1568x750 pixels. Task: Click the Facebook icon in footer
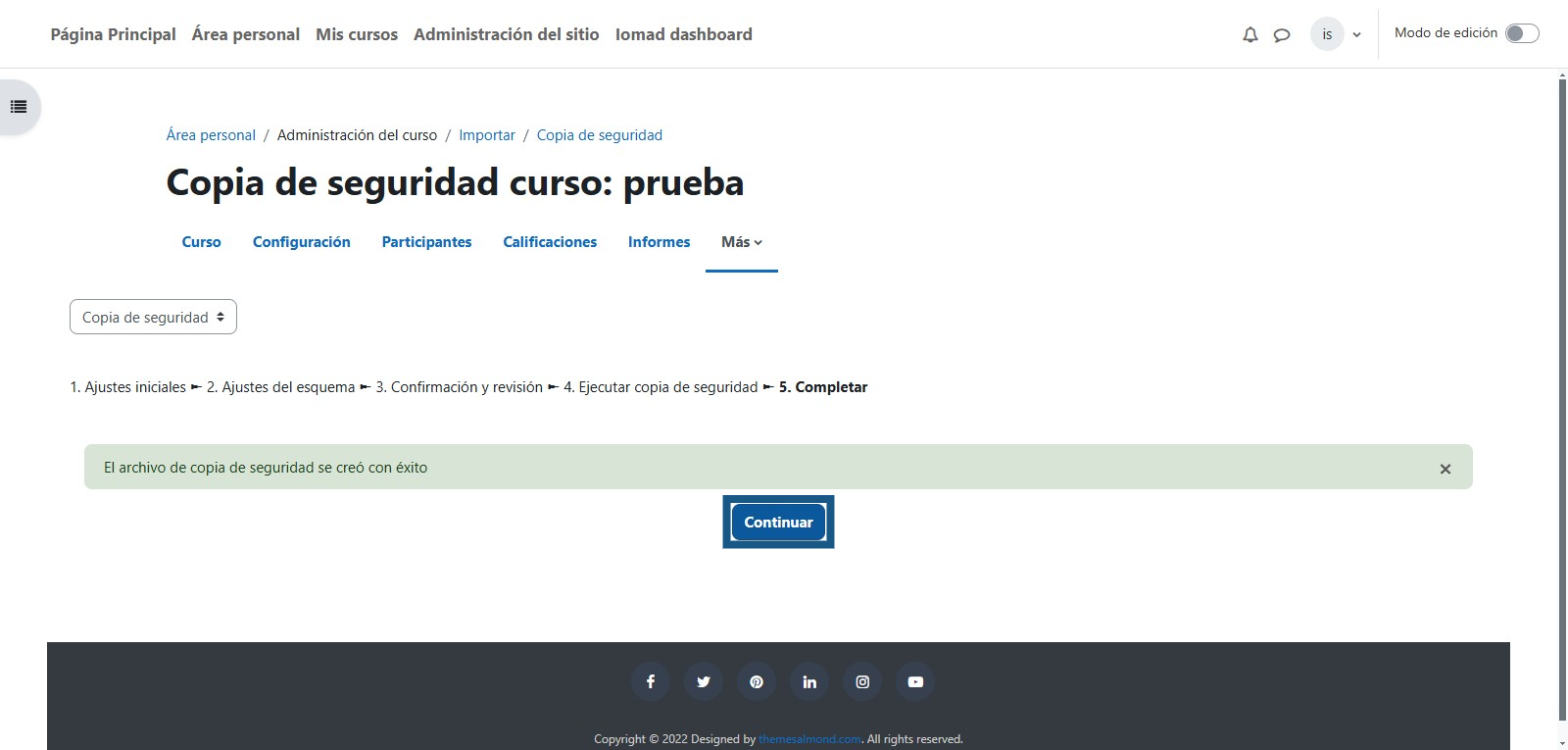(651, 681)
